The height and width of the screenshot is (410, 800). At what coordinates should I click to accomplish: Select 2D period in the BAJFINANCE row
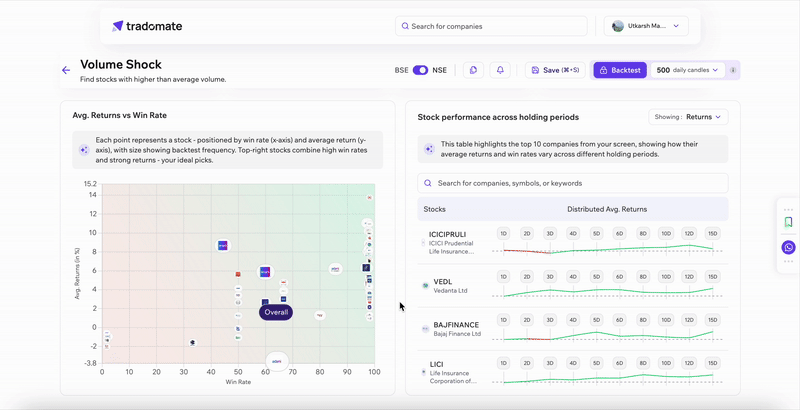click(527, 320)
